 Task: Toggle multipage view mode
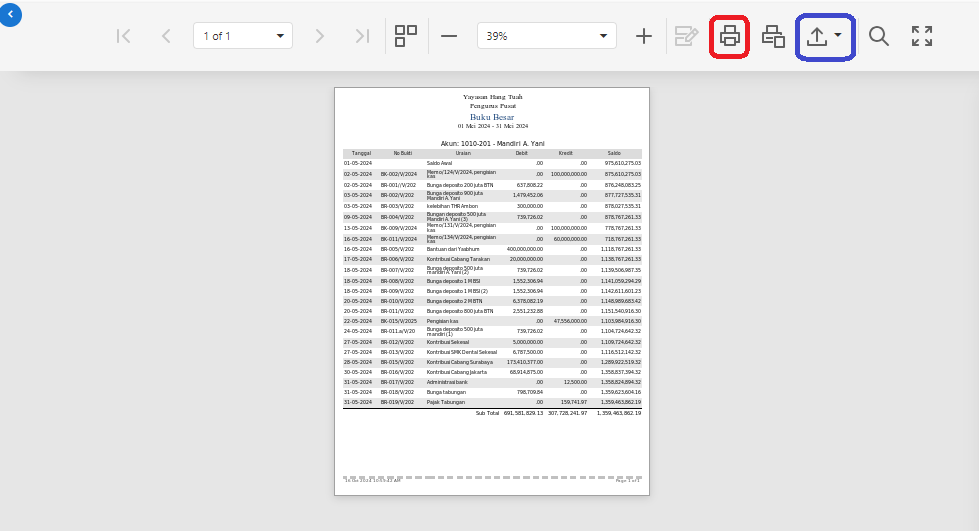click(x=406, y=36)
